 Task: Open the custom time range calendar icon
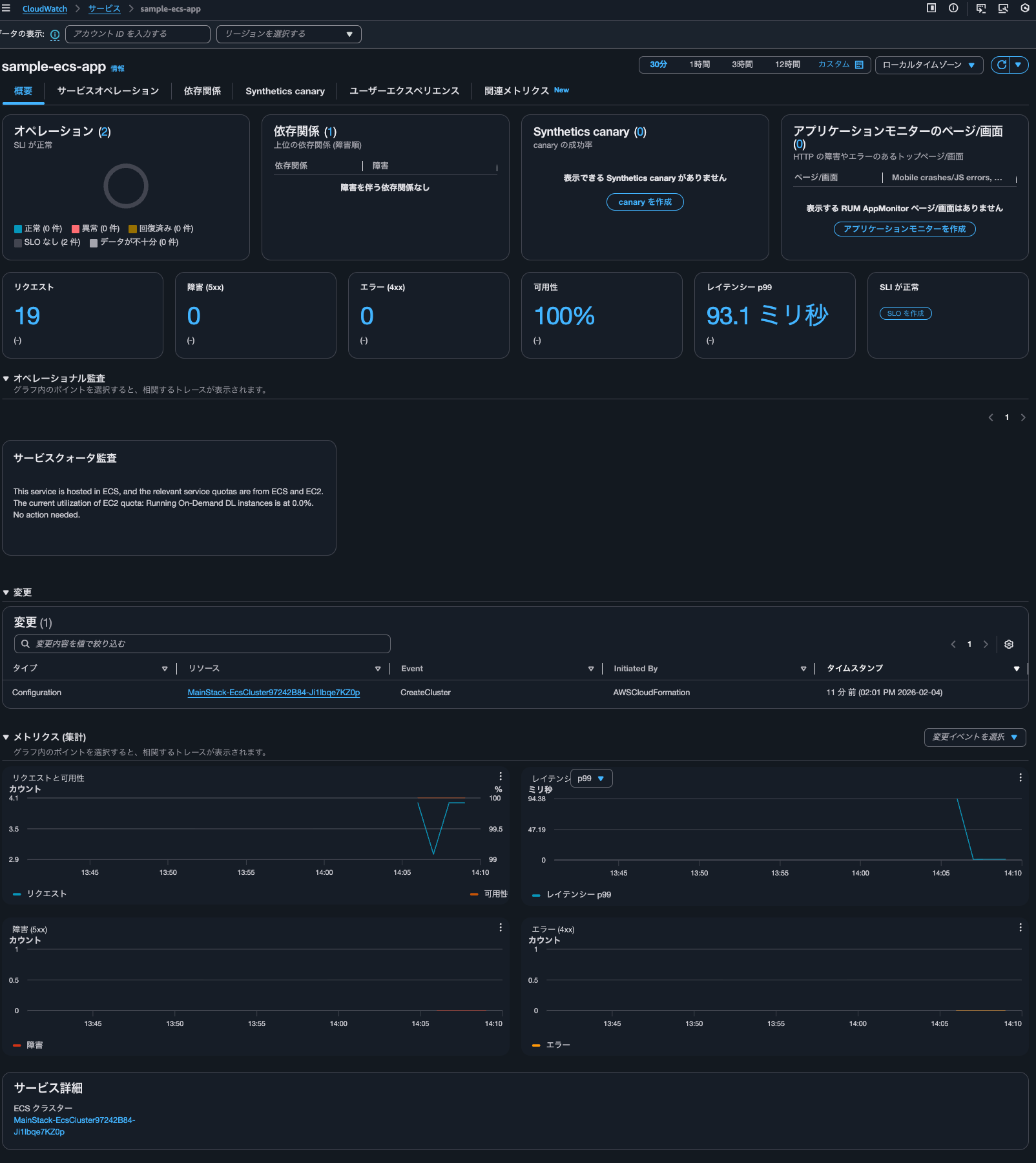click(858, 64)
